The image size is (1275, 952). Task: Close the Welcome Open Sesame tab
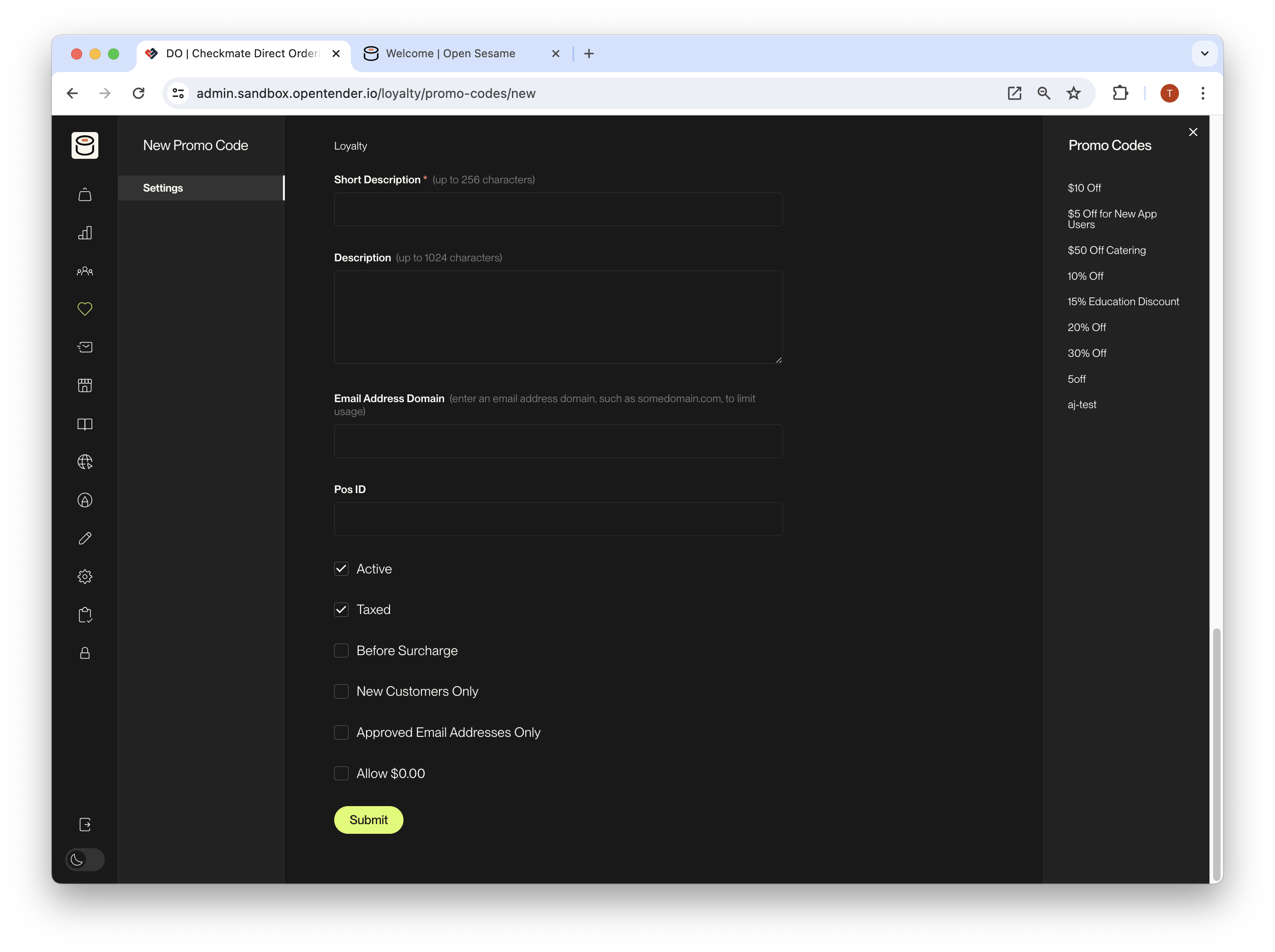(555, 54)
